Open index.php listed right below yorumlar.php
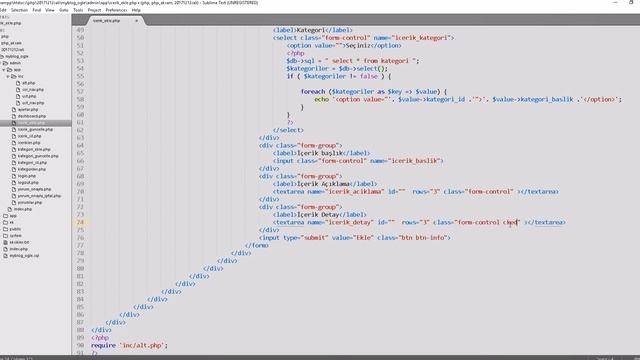640x360 pixels. click(22, 209)
